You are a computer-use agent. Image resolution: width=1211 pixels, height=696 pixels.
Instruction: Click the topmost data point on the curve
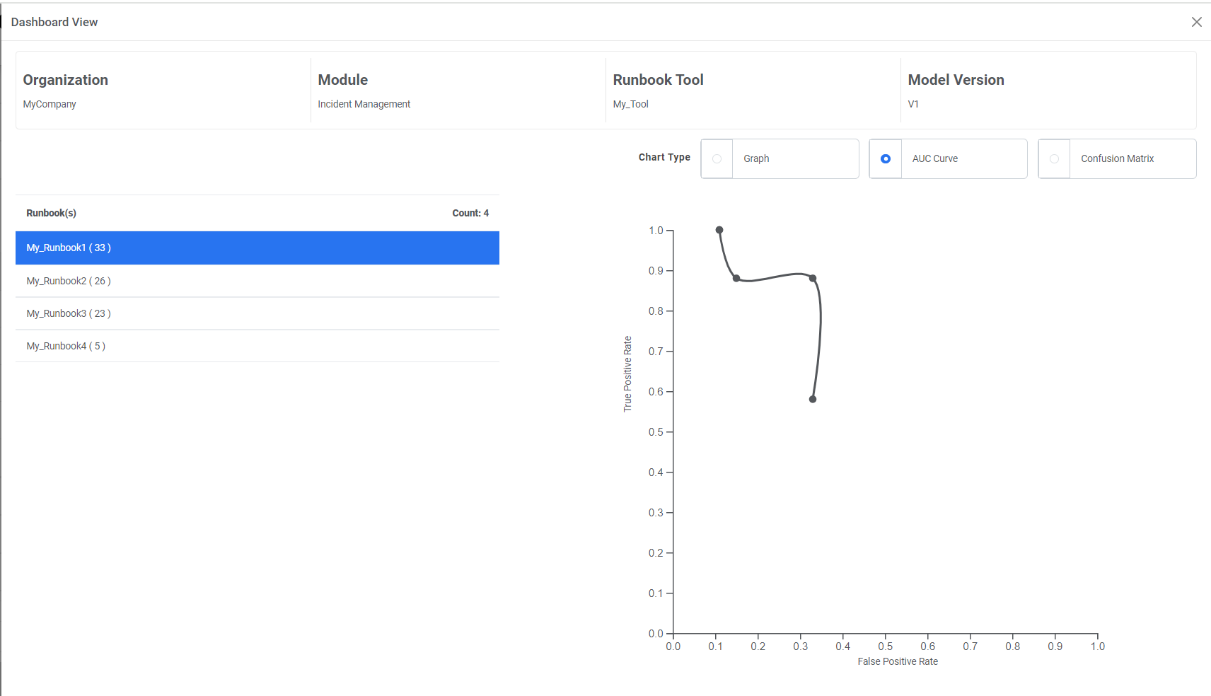pyautogui.click(x=719, y=230)
